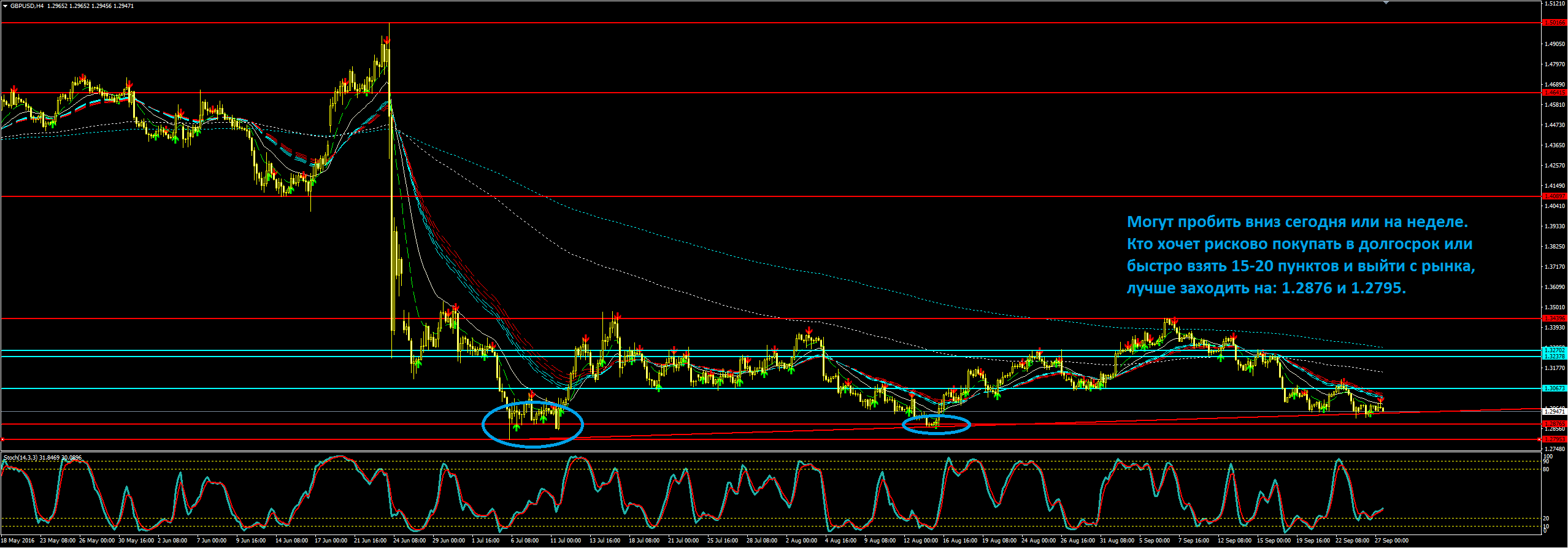Click the '2 Aug 00:00' time axis label
Viewport: 1568px width, 548px height.
[x=801, y=541]
